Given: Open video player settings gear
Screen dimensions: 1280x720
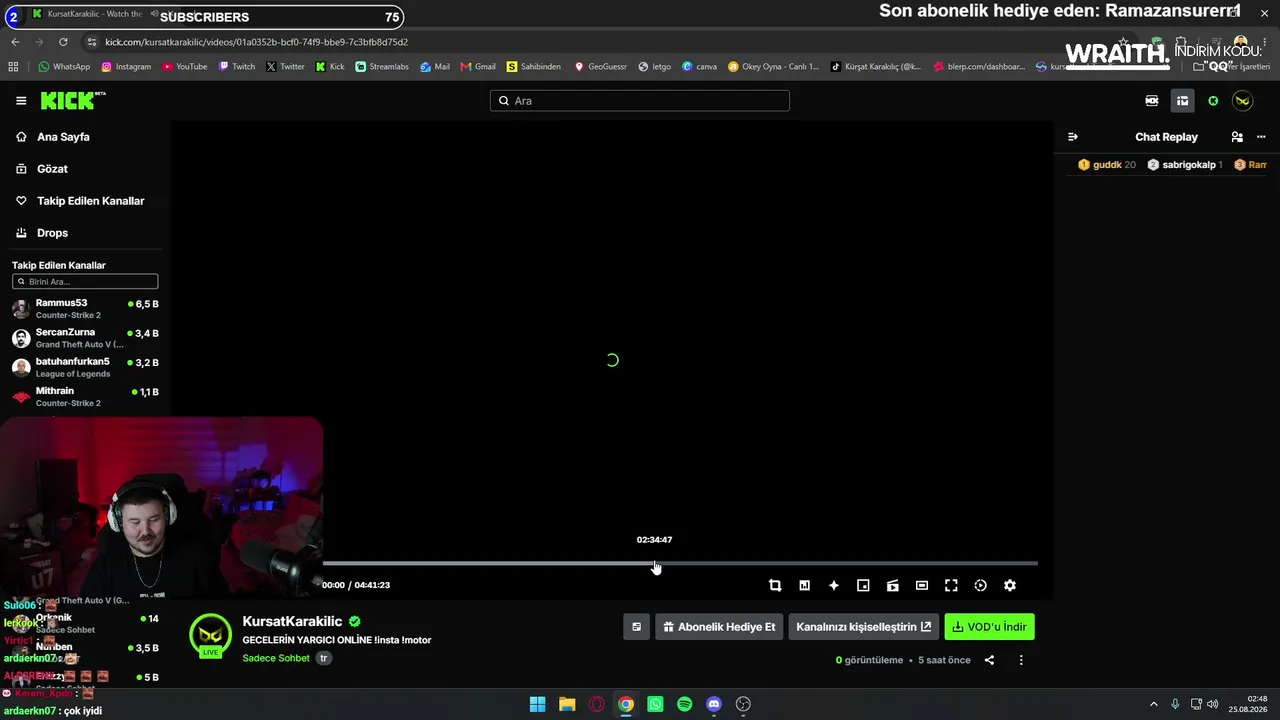Looking at the screenshot, I should pos(1010,585).
